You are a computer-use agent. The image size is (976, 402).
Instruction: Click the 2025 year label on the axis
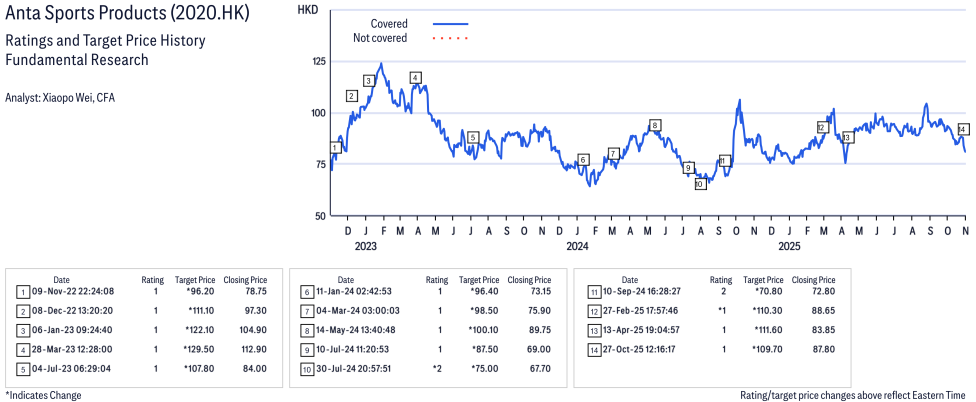[789, 246]
